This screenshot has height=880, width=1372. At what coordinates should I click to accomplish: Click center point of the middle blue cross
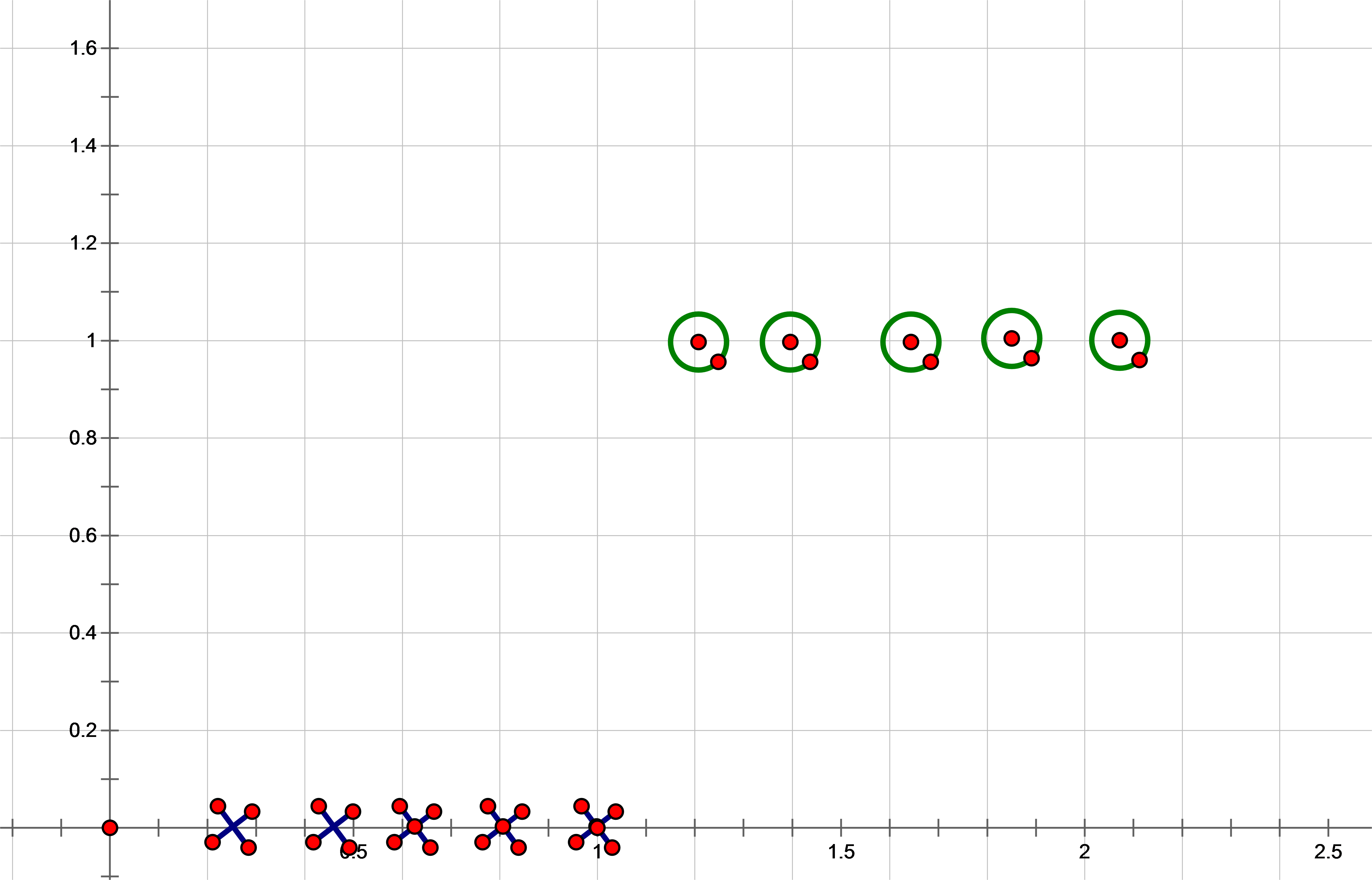click(414, 827)
